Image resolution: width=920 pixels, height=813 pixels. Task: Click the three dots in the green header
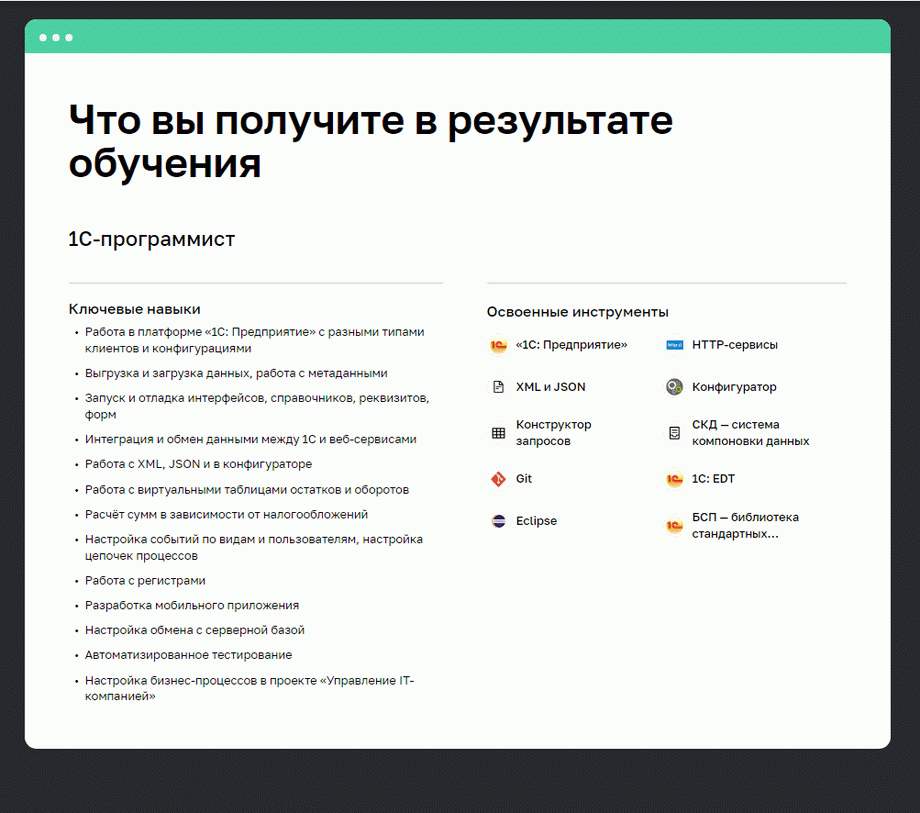coord(56,38)
